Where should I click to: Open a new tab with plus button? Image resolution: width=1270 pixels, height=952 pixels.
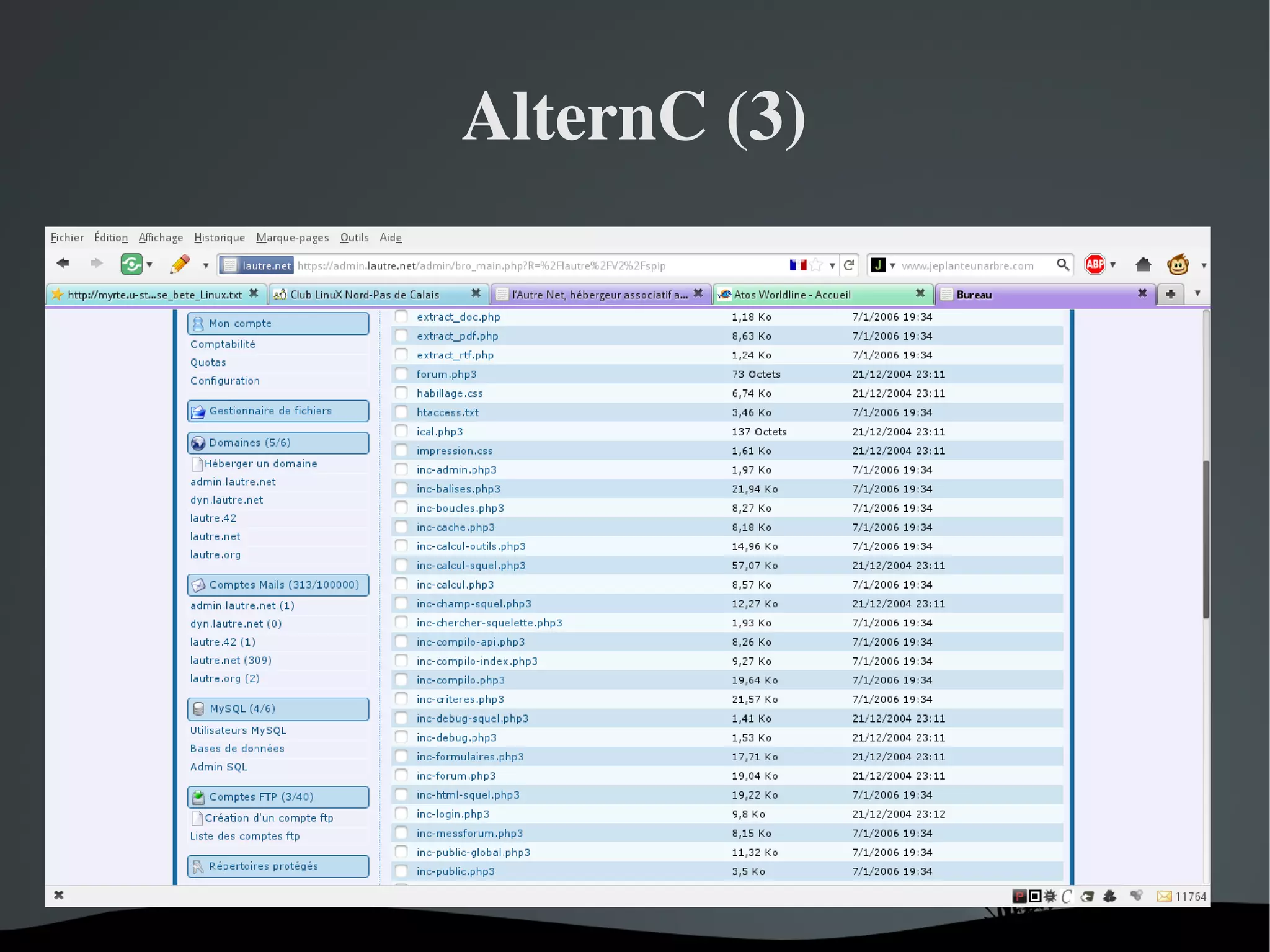[x=1170, y=294]
